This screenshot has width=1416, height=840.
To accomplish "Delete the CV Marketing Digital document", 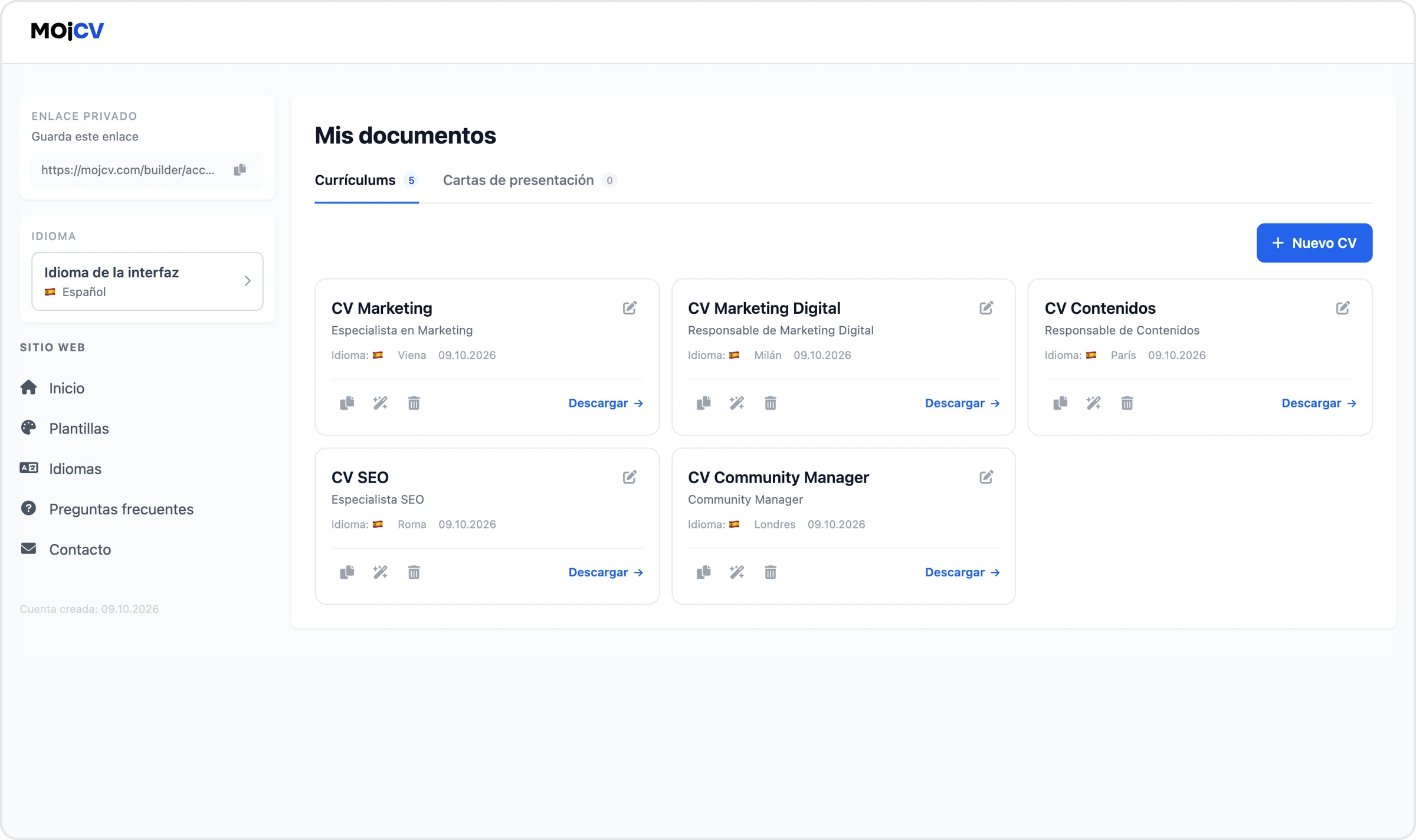I will pyautogui.click(x=771, y=403).
